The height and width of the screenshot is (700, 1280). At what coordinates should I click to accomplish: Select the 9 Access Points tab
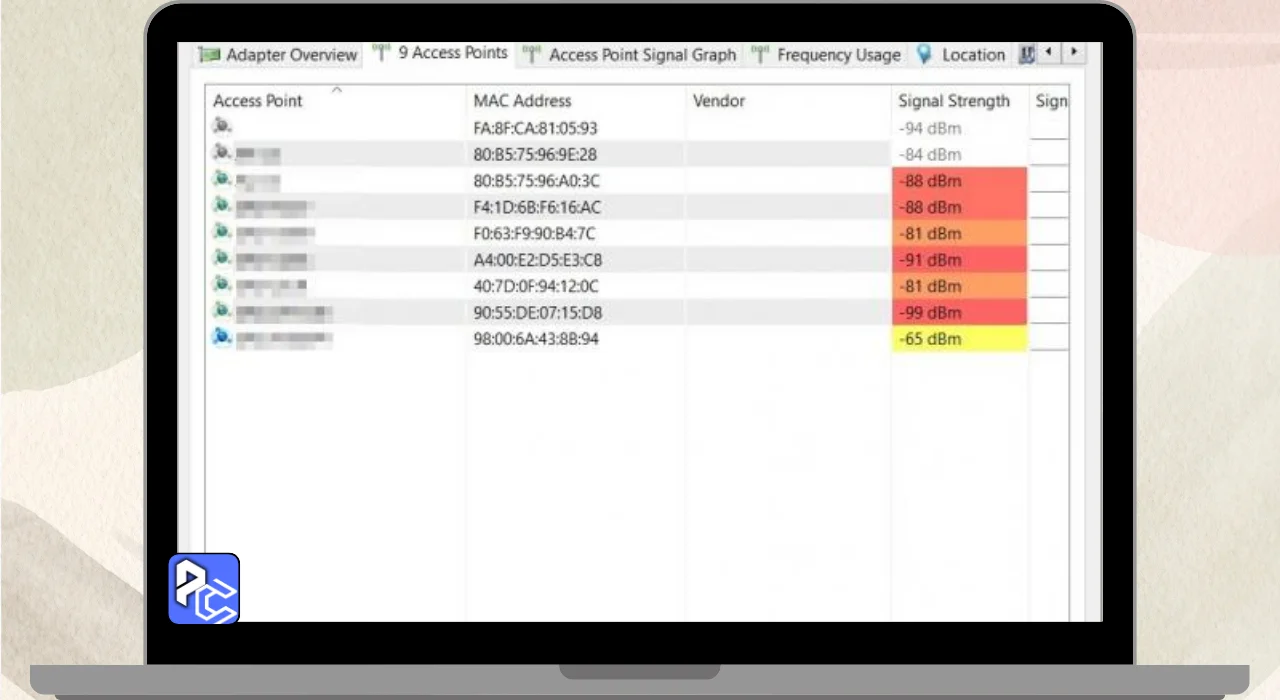(x=440, y=54)
